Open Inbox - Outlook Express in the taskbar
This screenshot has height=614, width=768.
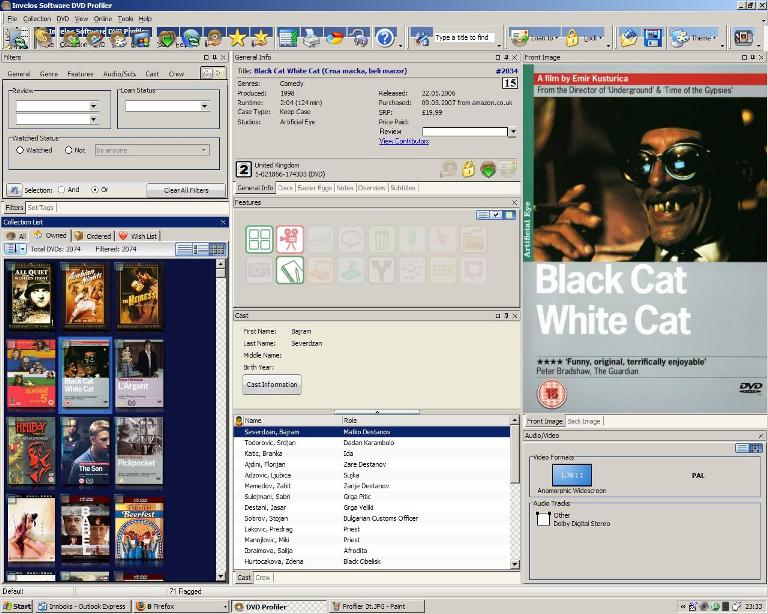(82, 606)
